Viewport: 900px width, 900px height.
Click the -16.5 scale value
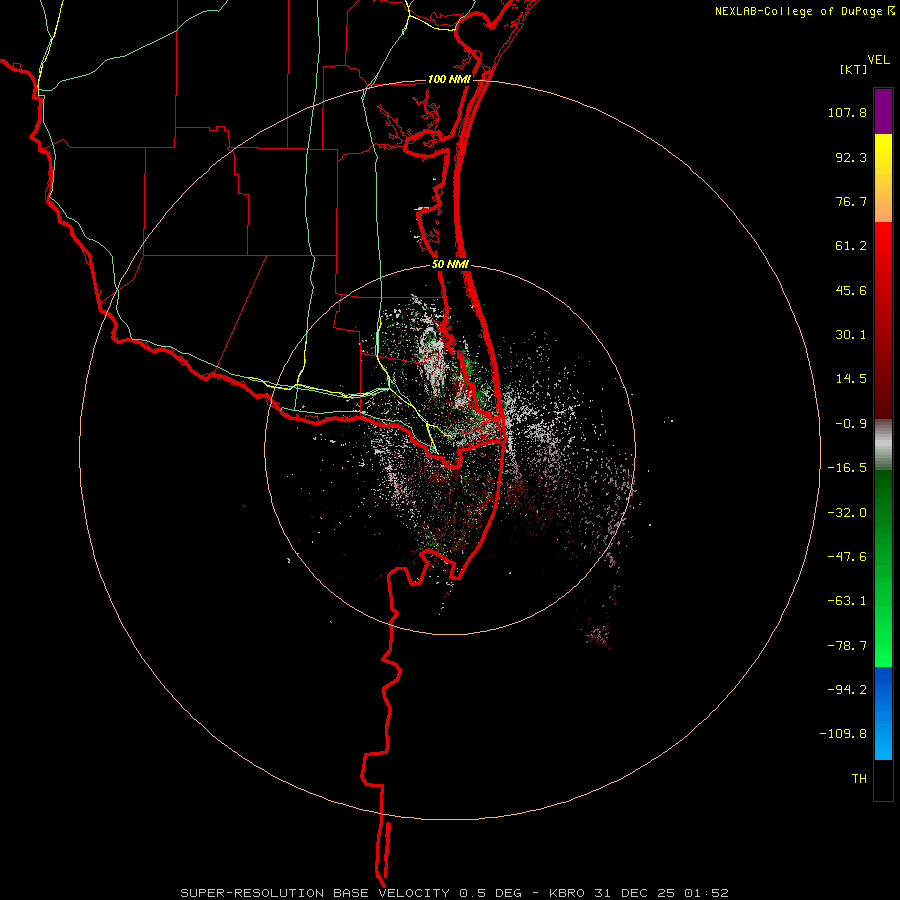click(x=847, y=468)
